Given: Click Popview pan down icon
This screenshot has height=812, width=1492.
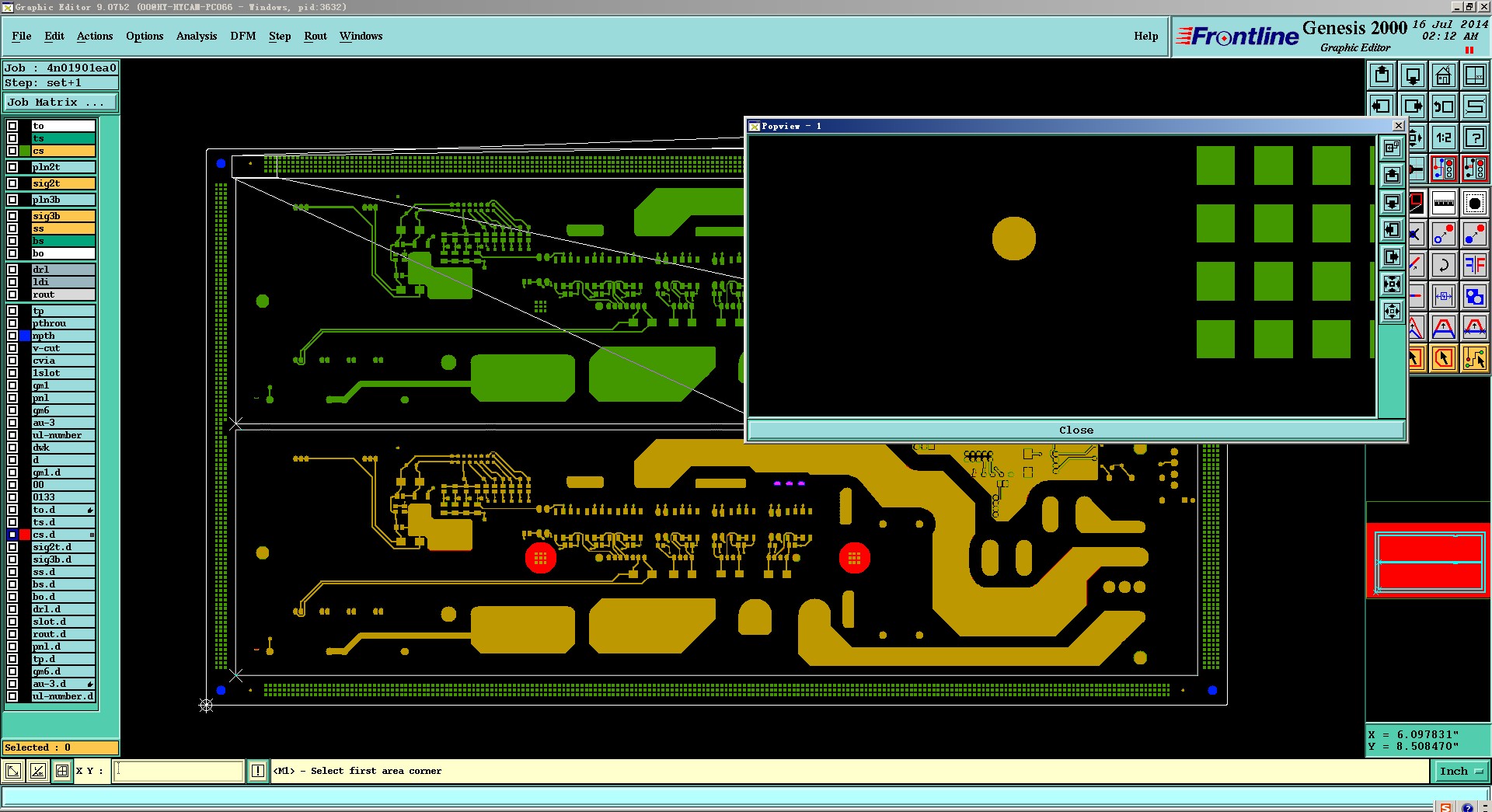Looking at the screenshot, I should tap(1392, 203).
